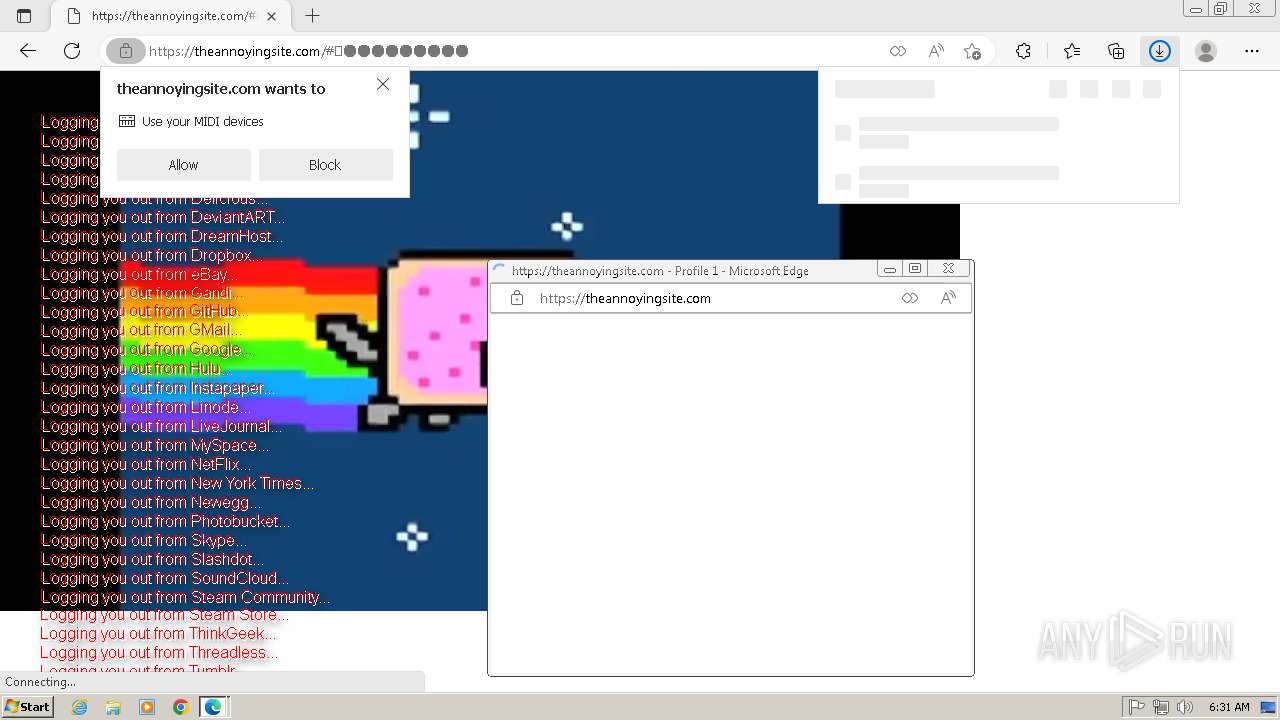Activate Read aloud in popup window

click(x=948, y=298)
